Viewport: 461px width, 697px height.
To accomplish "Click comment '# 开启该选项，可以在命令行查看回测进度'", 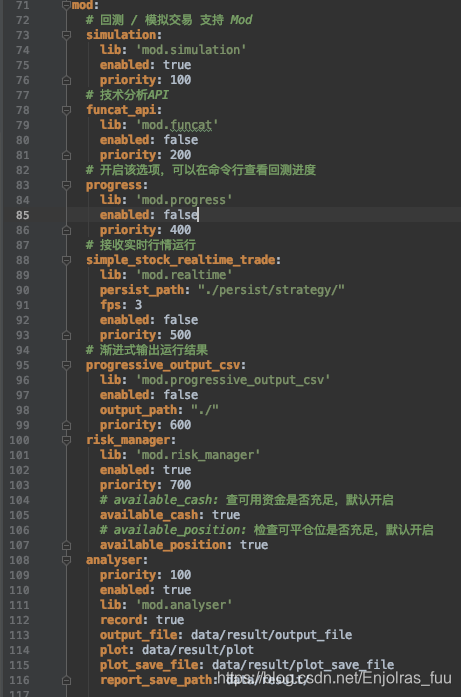I will [200, 170].
